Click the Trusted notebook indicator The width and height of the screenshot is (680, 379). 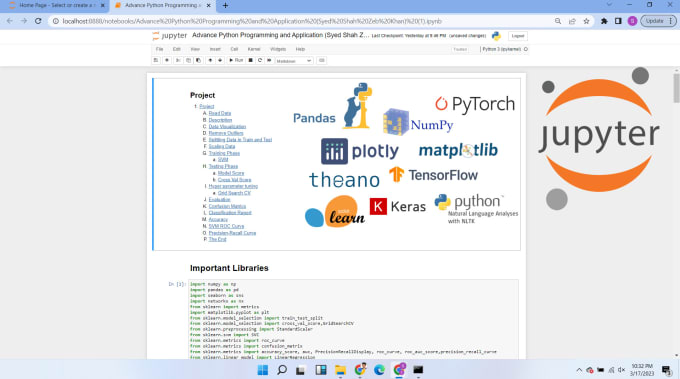tap(460, 49)
